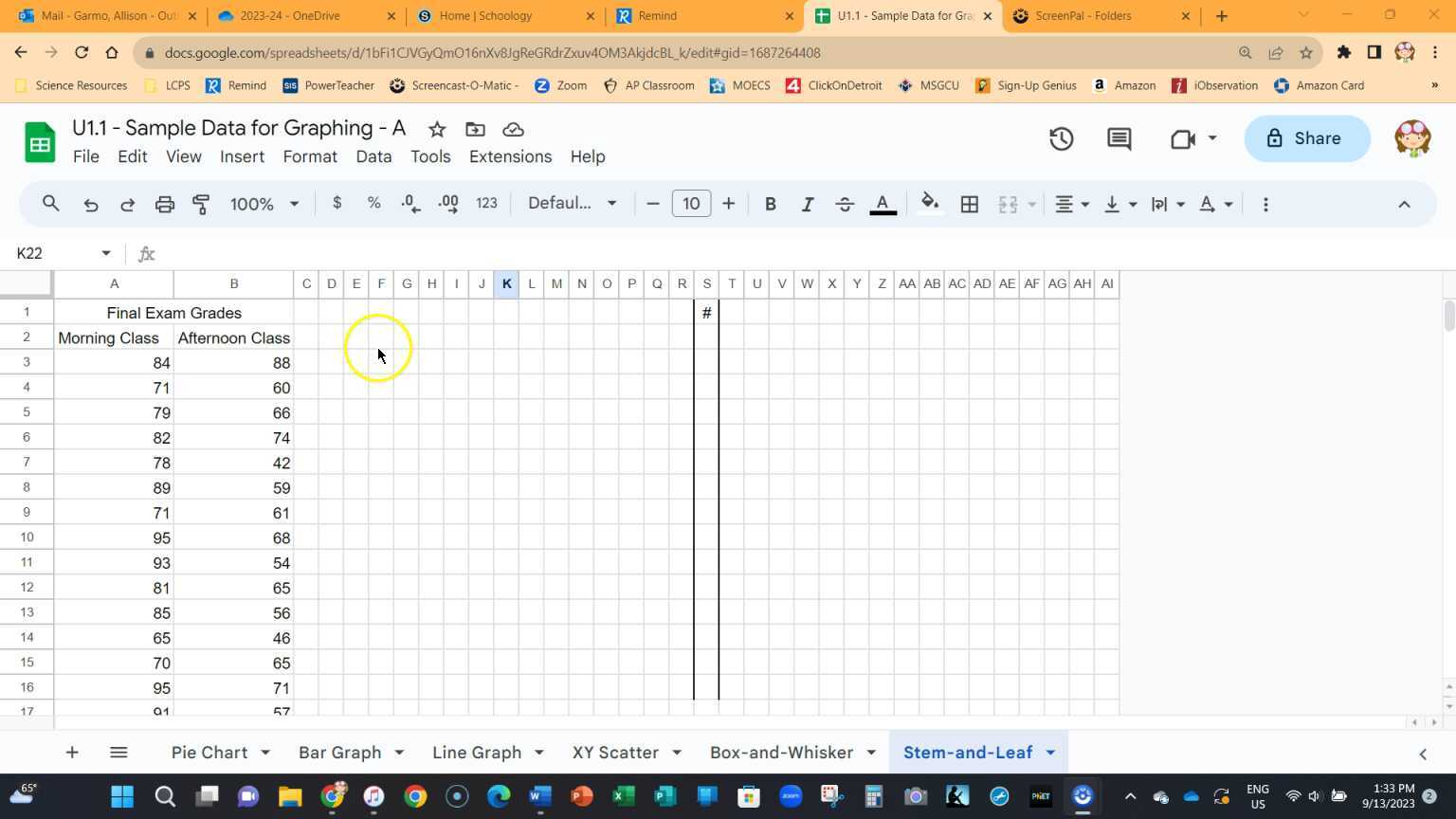Toggle bold formatting
Image resolution: width=1456 pixels, height=819 pixels.
click(x=770, y=203)
